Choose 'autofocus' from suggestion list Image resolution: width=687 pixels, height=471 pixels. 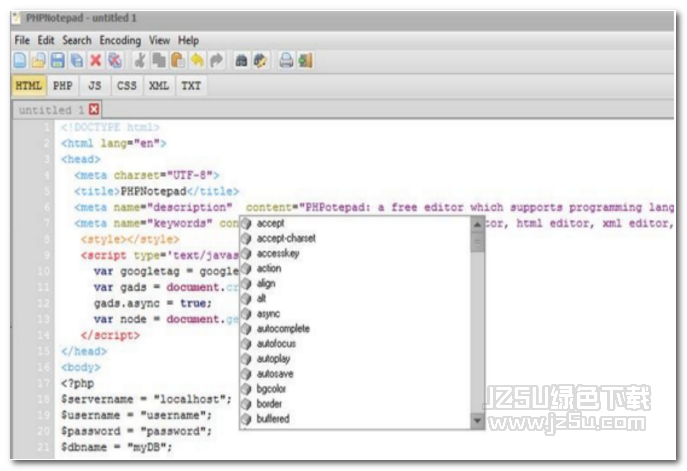276,344
